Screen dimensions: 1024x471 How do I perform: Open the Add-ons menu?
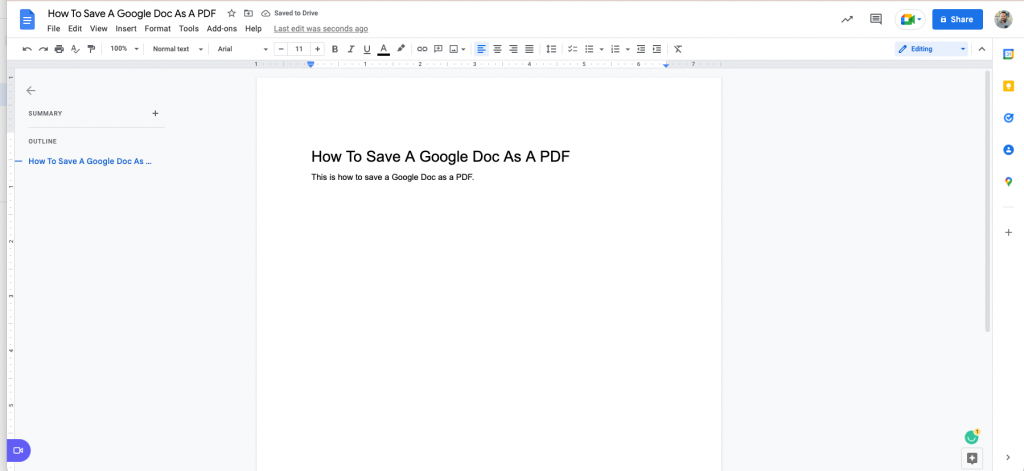tap(222, 29)
